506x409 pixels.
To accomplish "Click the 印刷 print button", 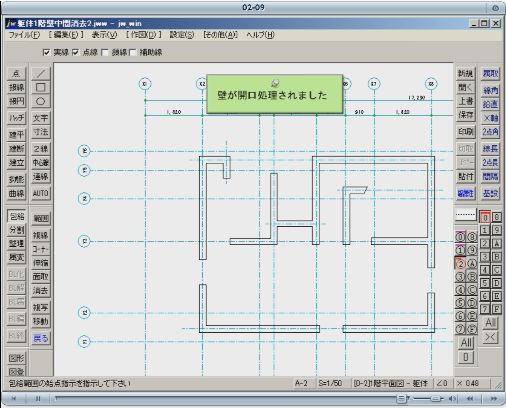I will tap(466, 132).
